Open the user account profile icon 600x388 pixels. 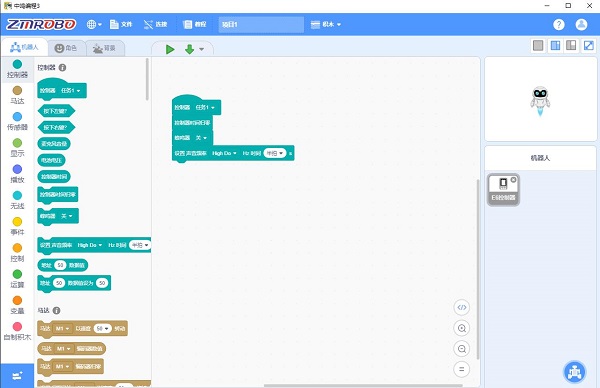(581, 24)
